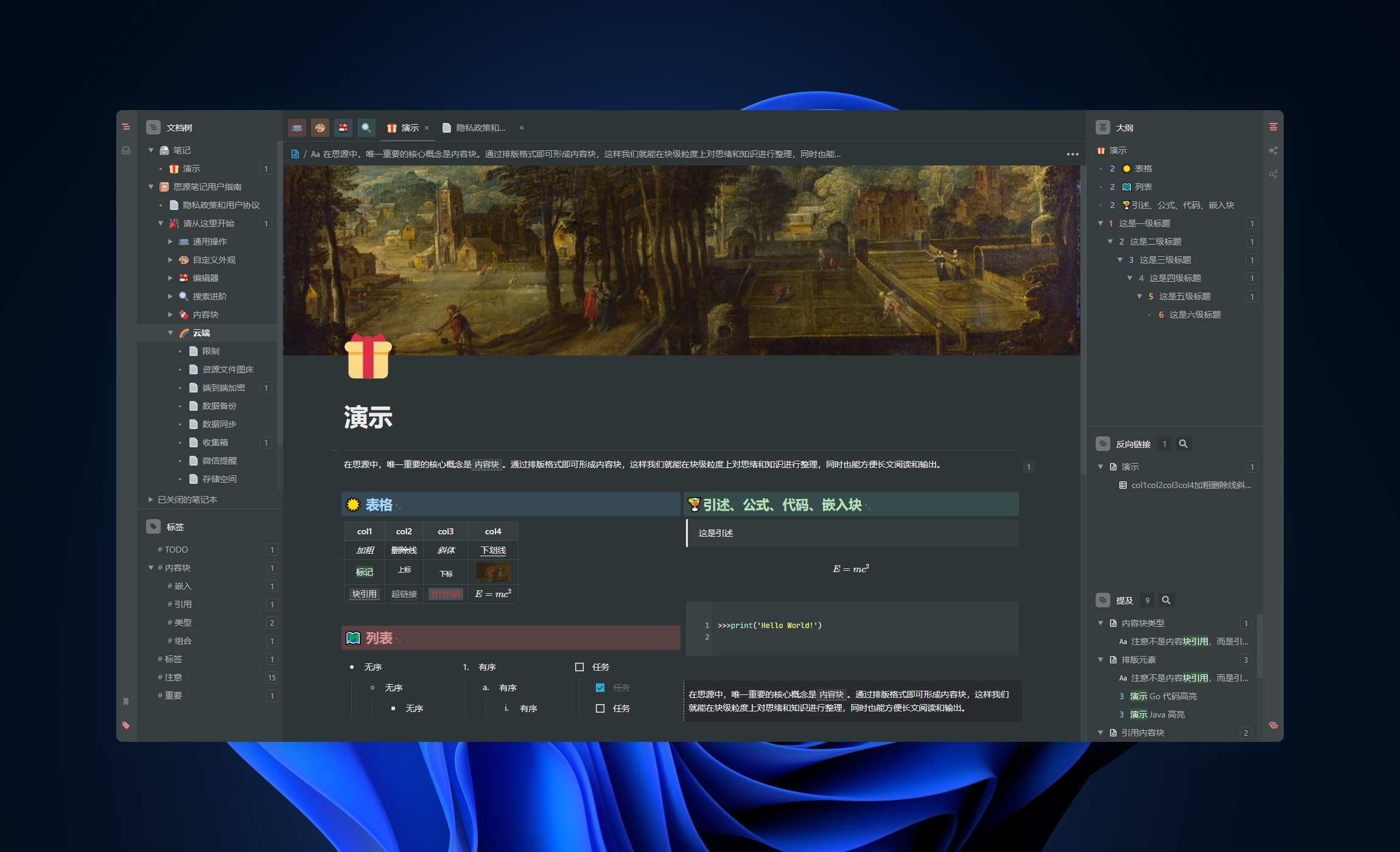Open the graph view icon in right dock
Image resolution: width=1400 pixels, height=852 pixels.
point(1273,150)
